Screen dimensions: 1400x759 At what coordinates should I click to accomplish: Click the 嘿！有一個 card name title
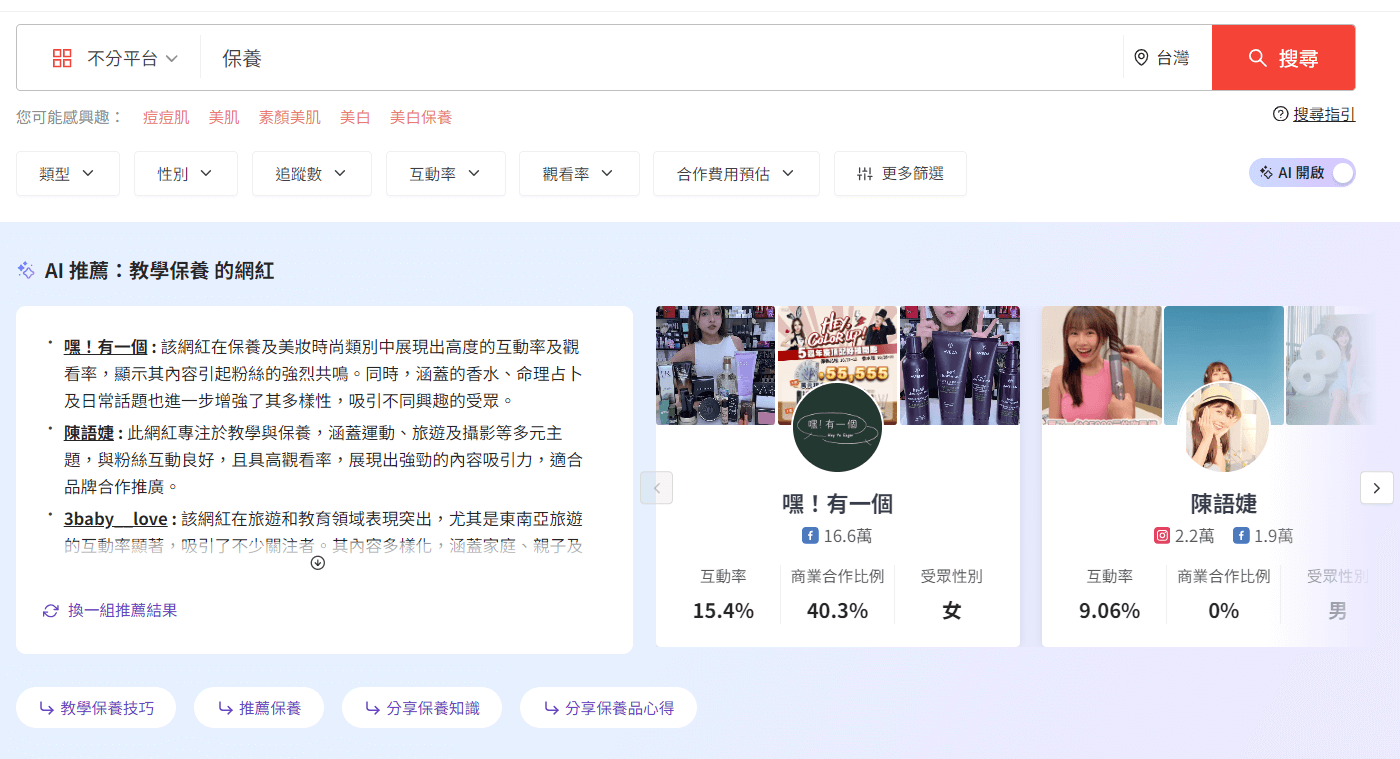pos(837,503)
